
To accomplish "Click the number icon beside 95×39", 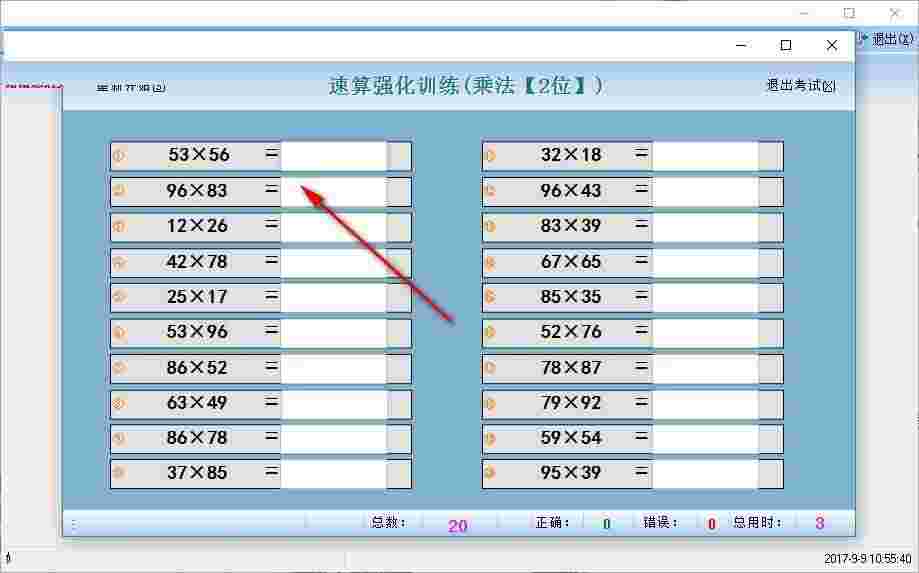I will click(x=491, y=473).
